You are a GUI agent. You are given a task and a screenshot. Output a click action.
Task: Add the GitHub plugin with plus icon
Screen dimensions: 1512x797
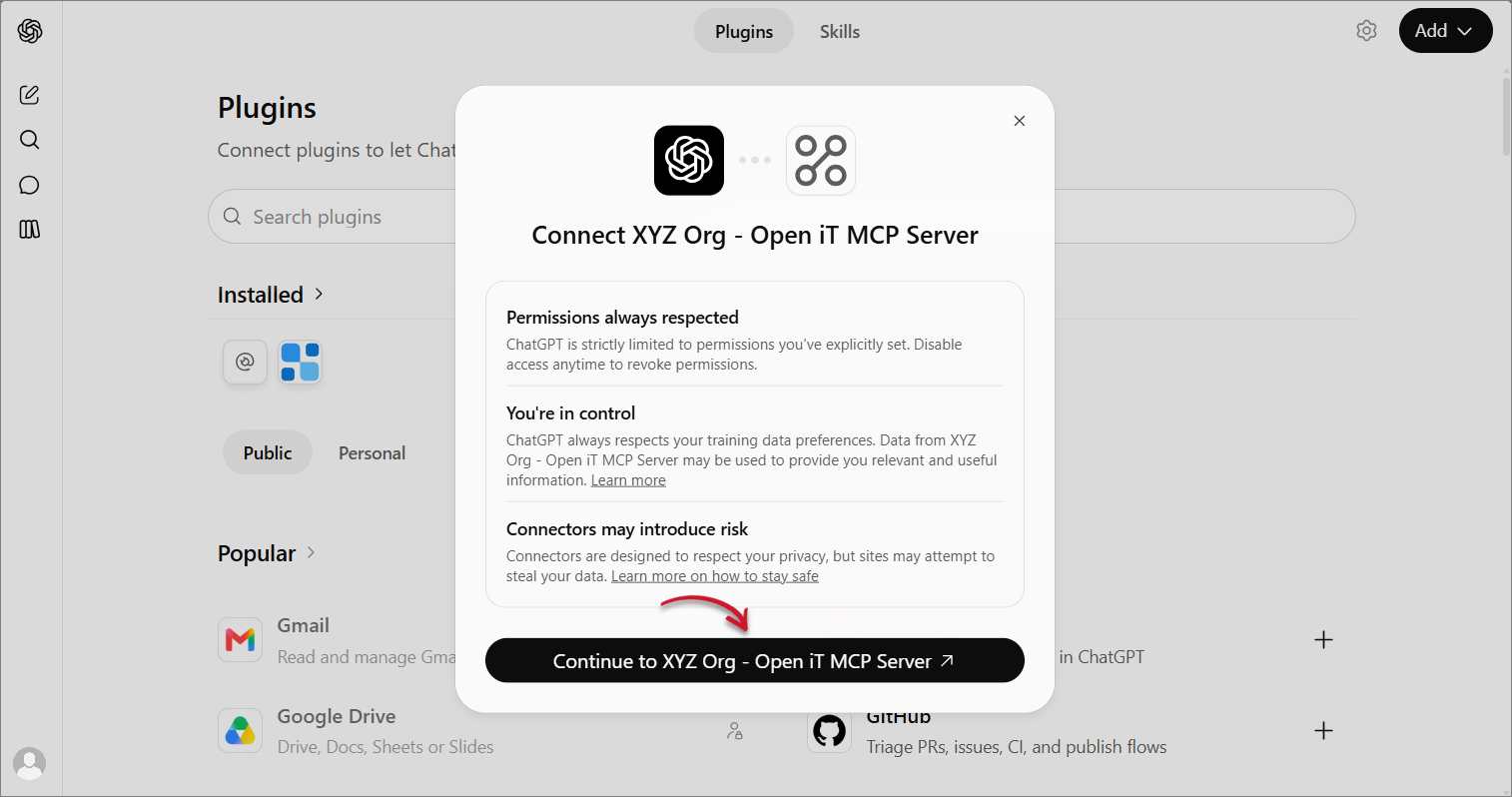point(1323,730)
